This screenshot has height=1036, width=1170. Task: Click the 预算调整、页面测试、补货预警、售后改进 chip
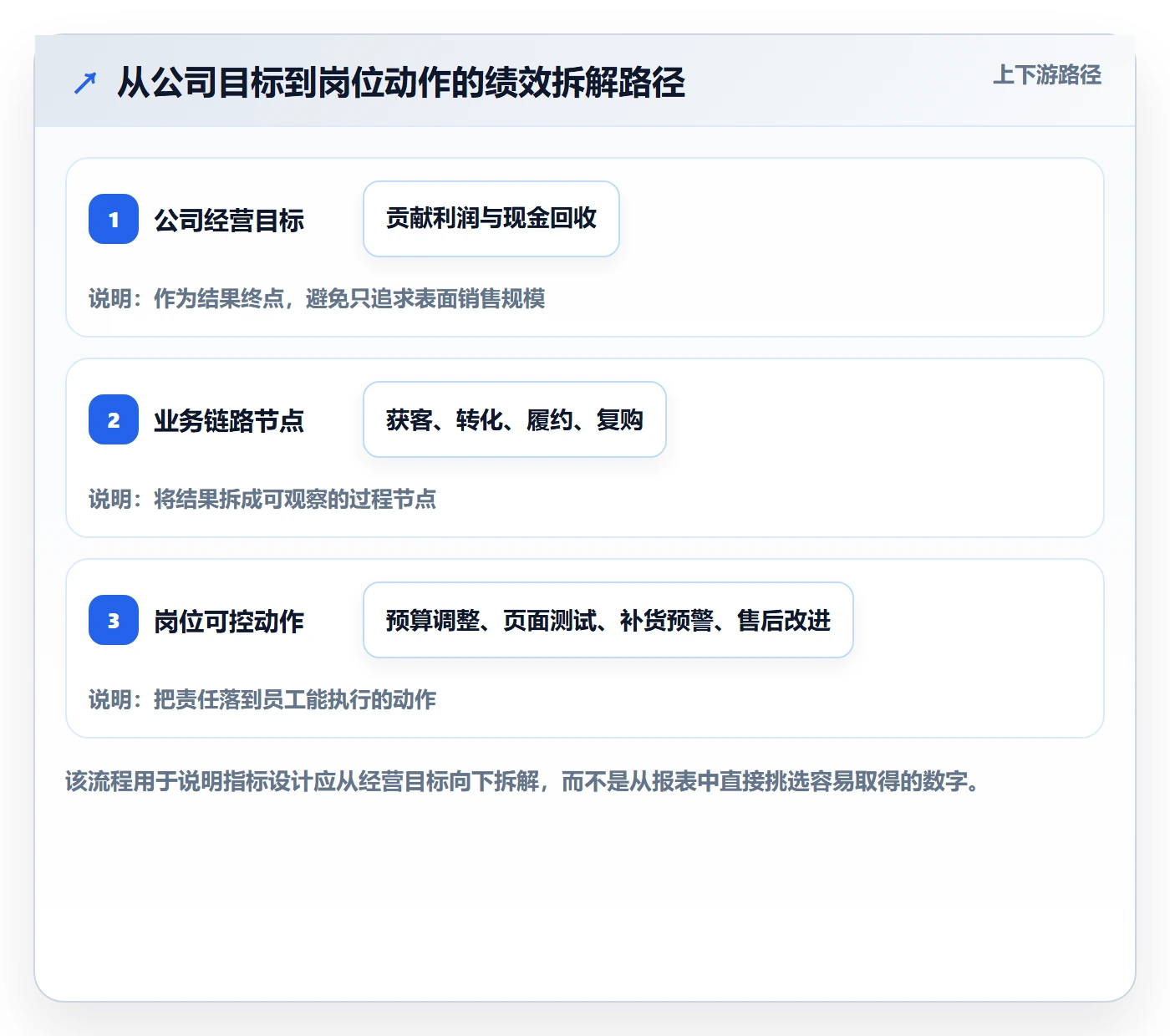[x=608, y=620]
